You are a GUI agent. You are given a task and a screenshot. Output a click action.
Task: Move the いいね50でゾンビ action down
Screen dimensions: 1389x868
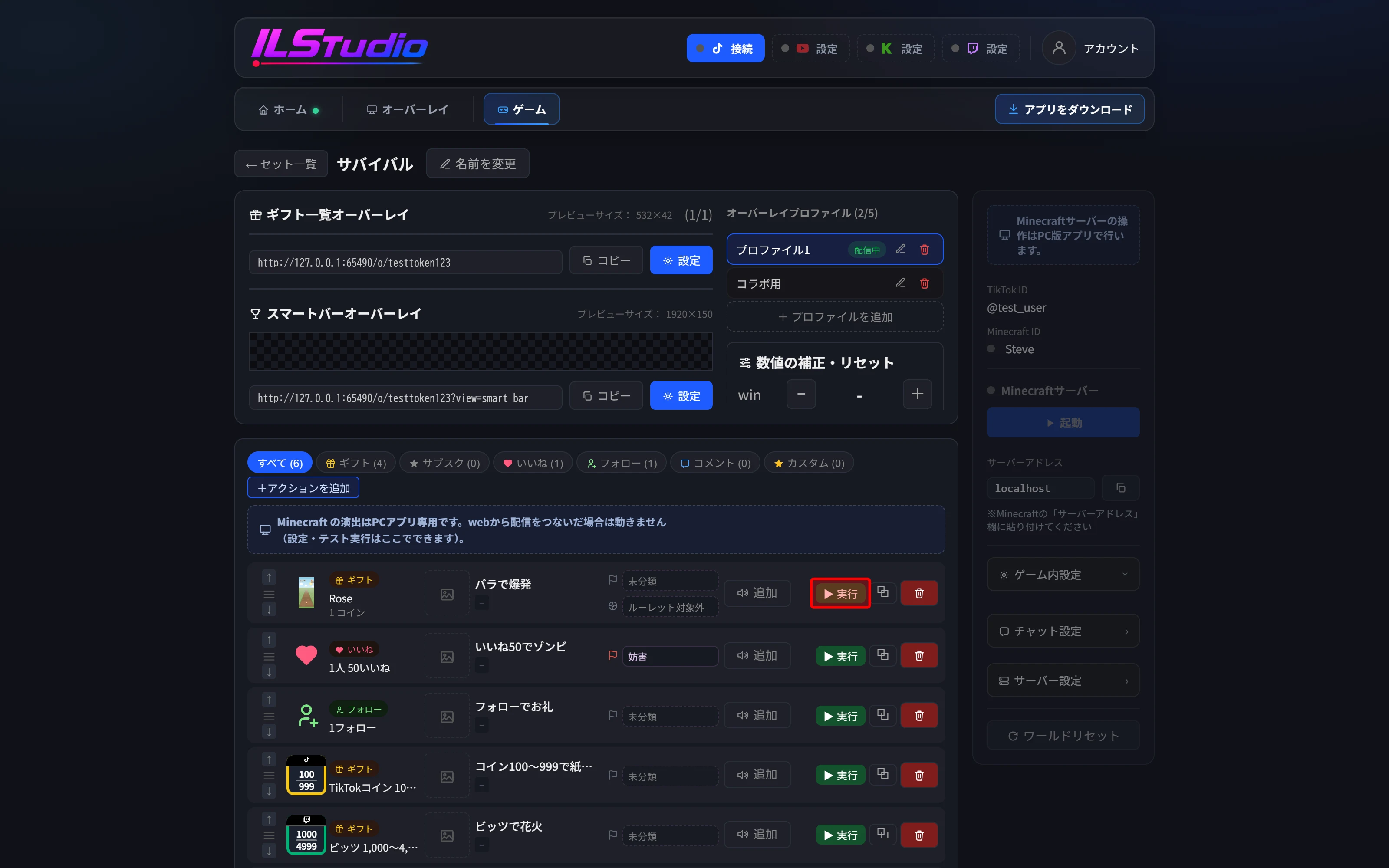pos(269,672)
